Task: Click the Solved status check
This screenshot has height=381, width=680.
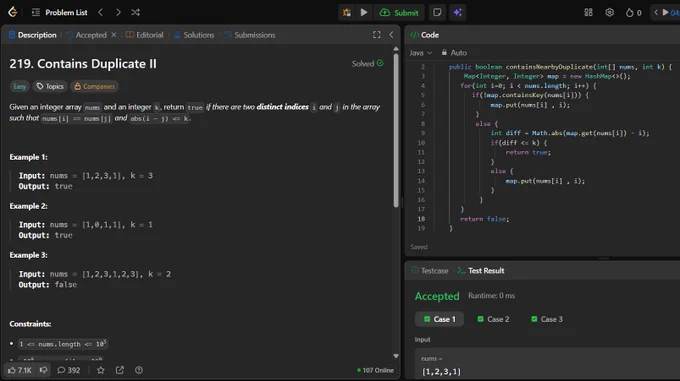Action: (368, 64)
